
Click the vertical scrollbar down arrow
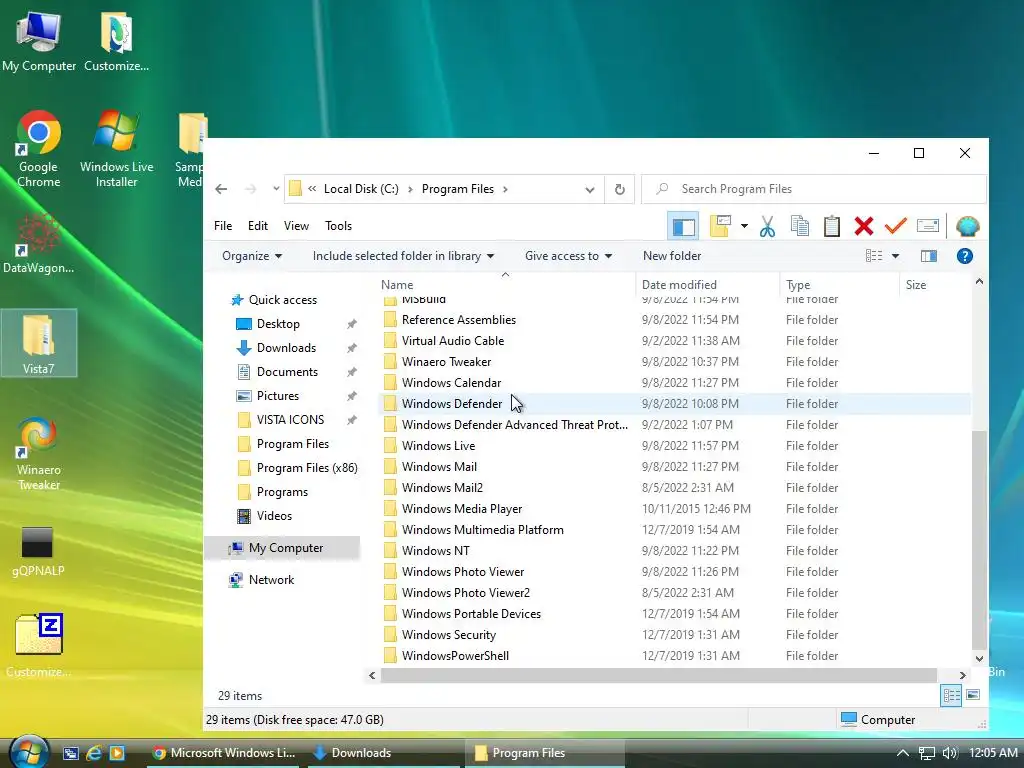[979, 659]
